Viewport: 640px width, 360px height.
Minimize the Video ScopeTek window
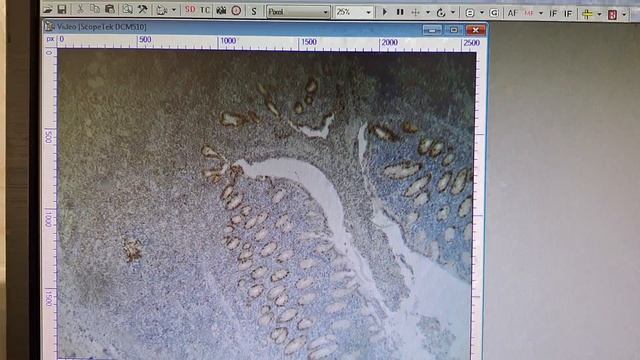click(433, 30)
